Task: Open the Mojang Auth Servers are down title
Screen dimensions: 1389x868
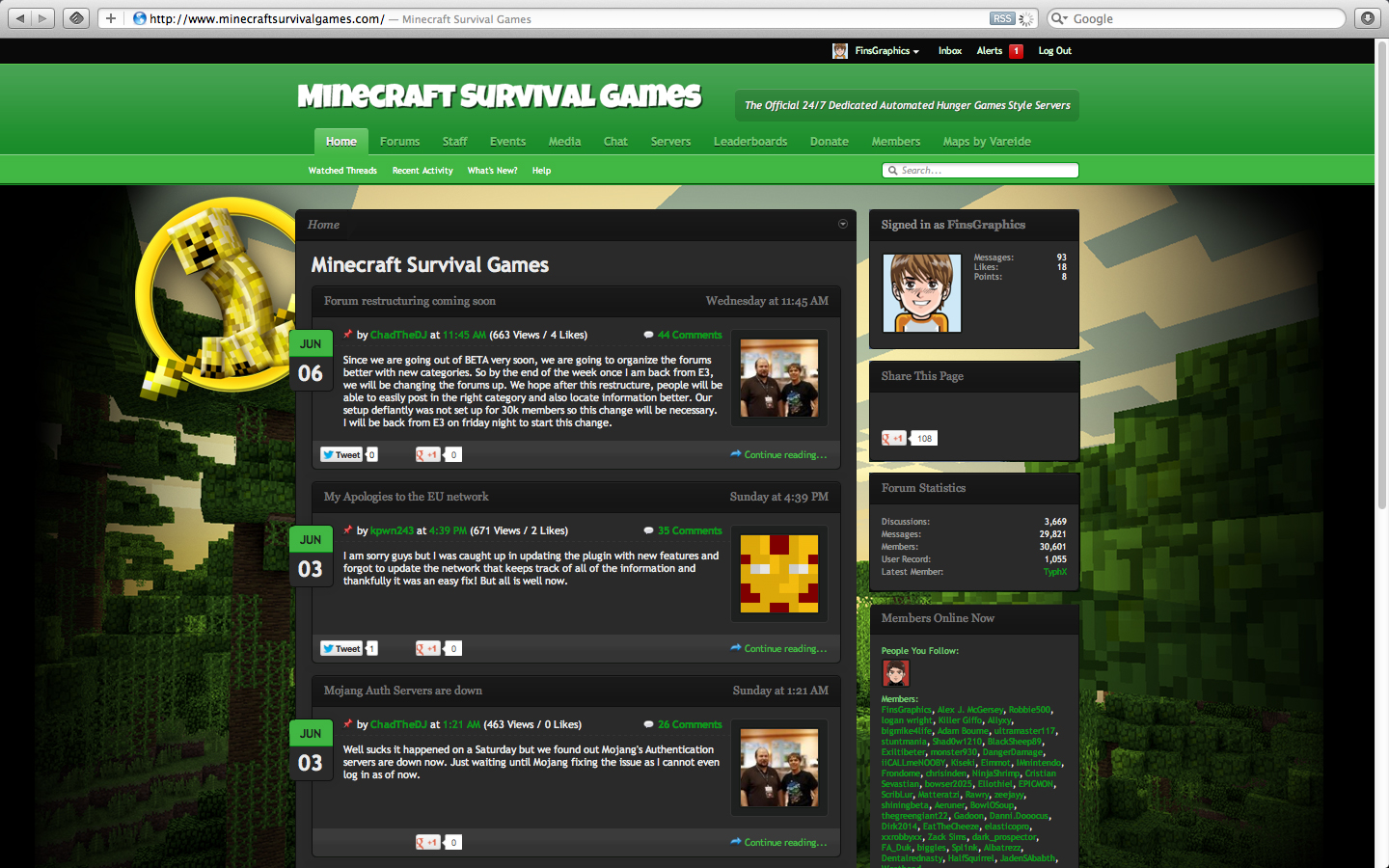Action: (403, 691)
